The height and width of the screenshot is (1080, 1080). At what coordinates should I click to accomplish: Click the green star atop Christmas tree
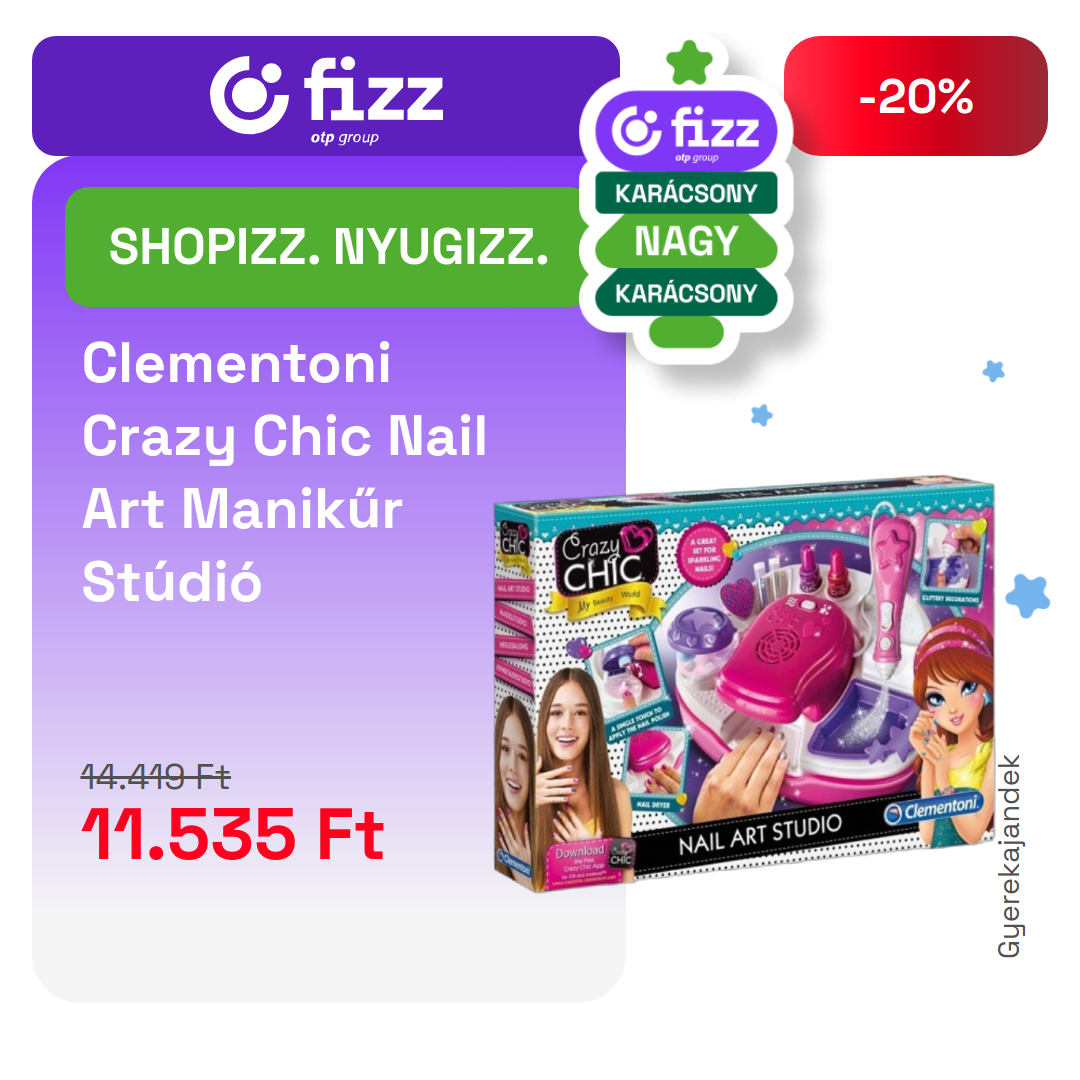pyautogui.click(x=689, y=63)
